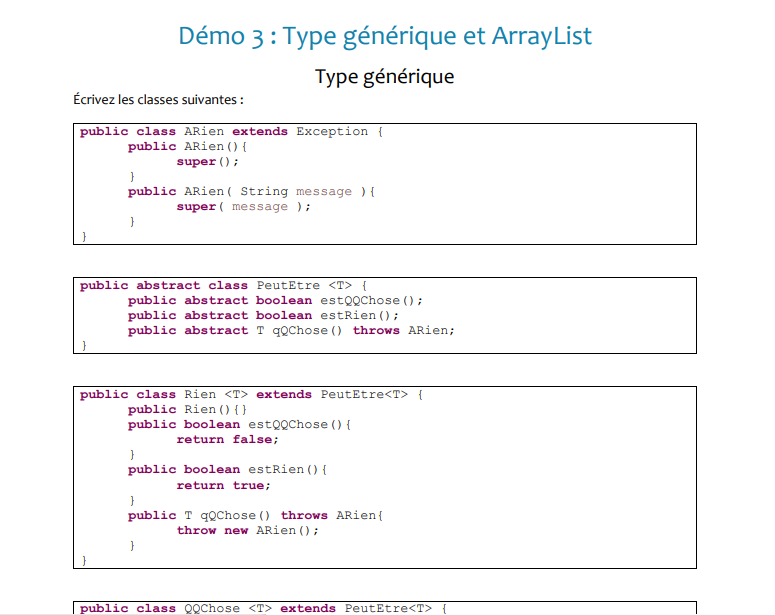Click the "return true;" line
This screenshot has width=775, height=615.
coord(223,485)
